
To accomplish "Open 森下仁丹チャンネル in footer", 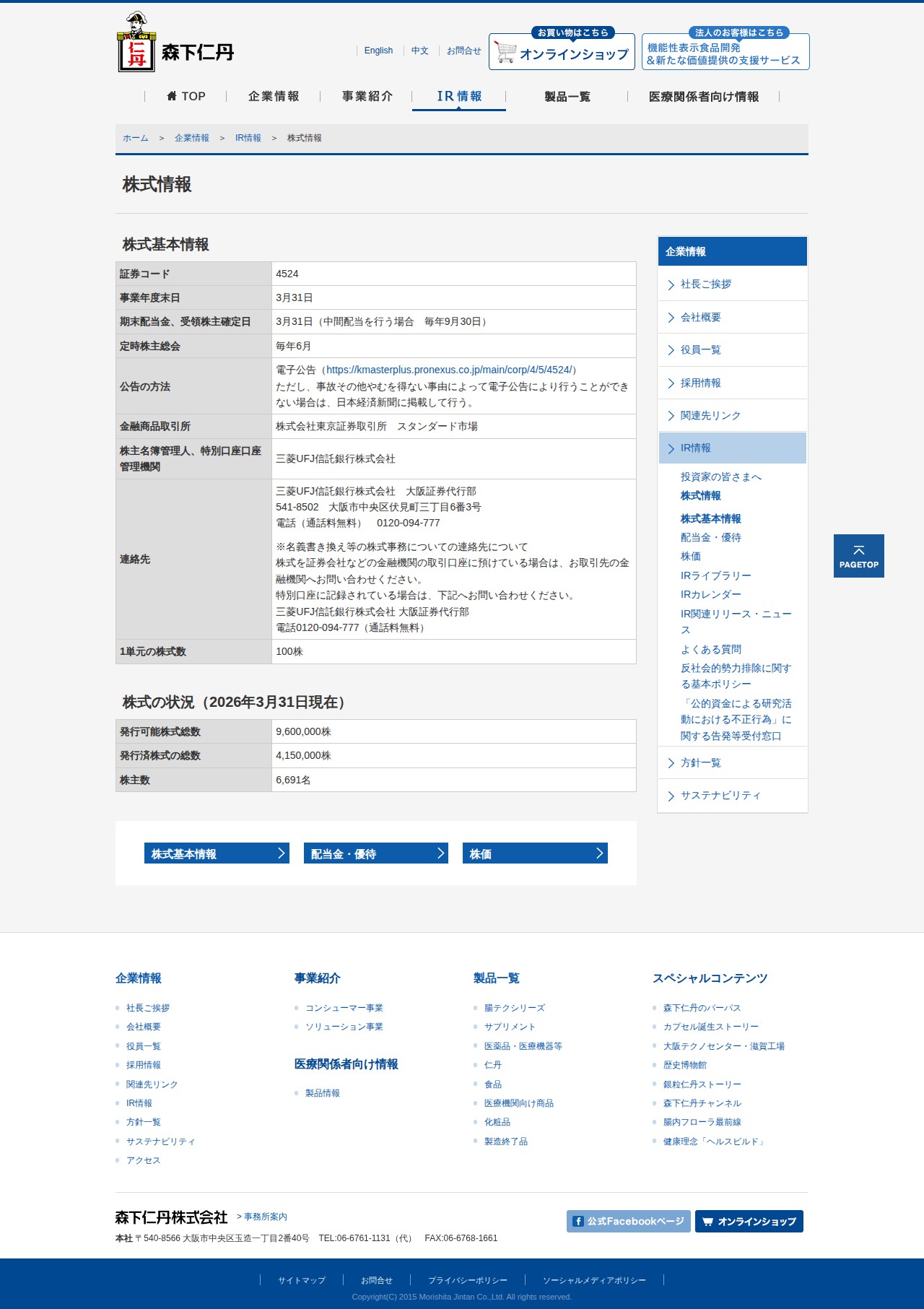I will [702, 1103].
